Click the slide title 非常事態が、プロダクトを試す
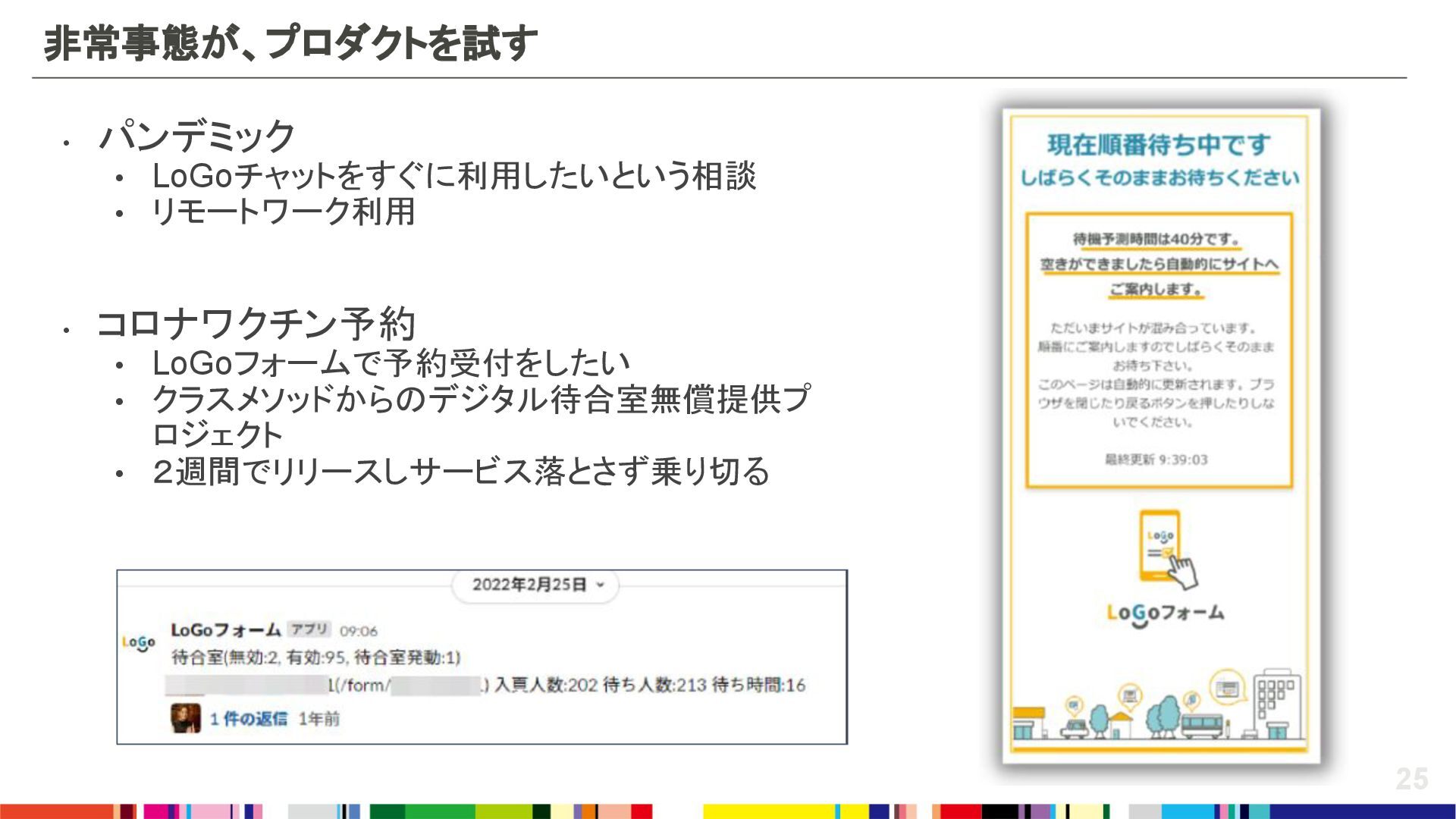Viewport: 1456px width, 819px height. click(x=290, y=43)
